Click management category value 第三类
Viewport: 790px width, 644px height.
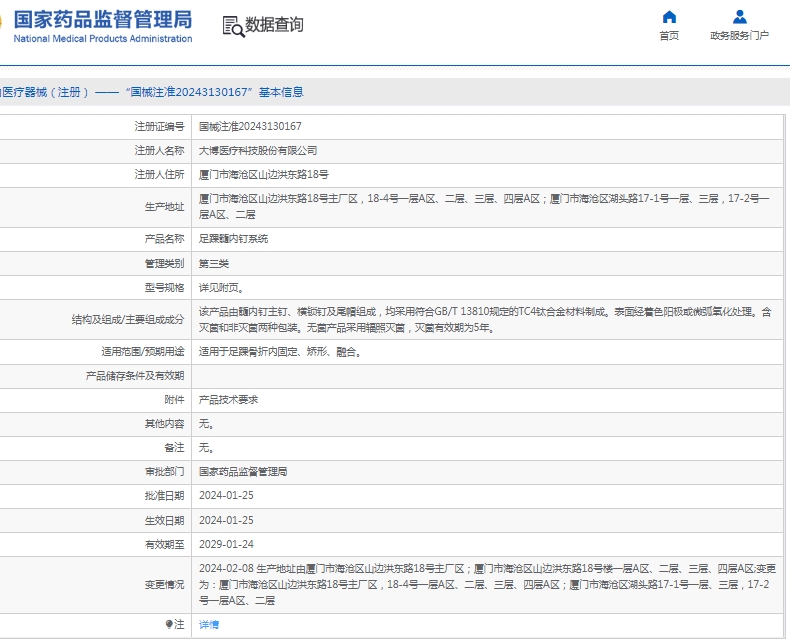pos(214,264)
